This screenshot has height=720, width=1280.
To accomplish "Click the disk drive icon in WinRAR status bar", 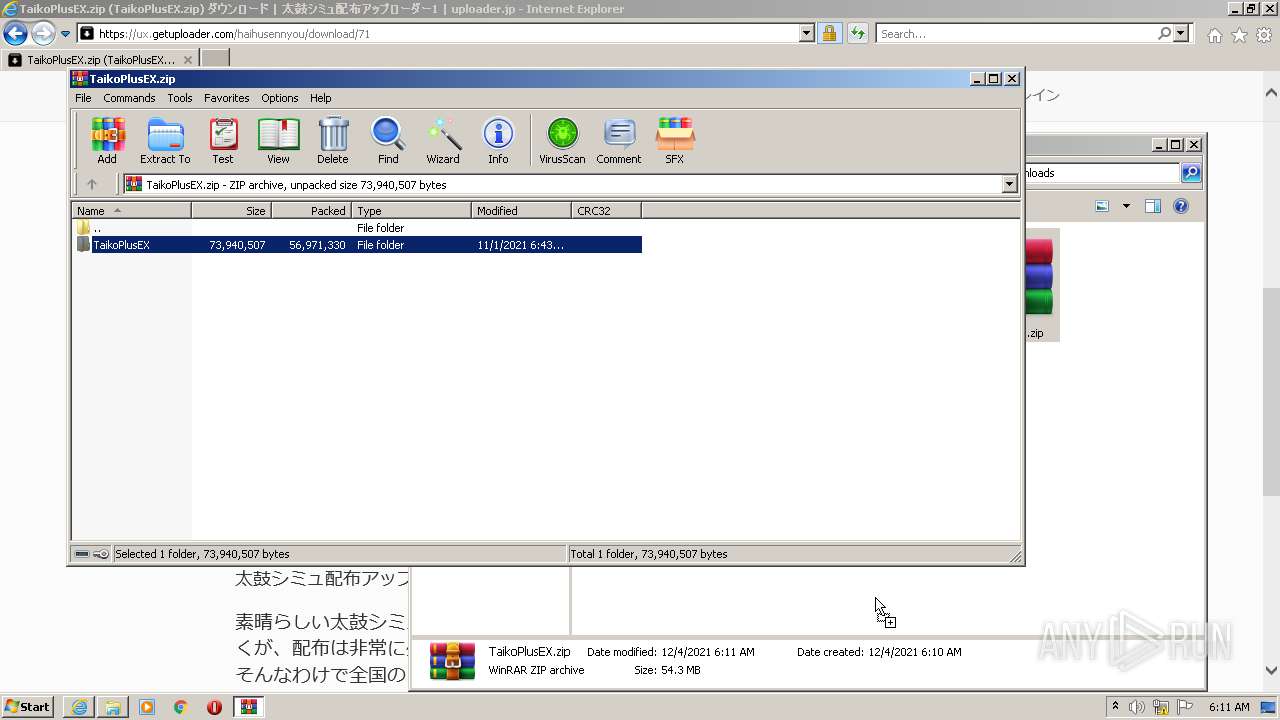I will pyautogui.click(x=82, y=554).
